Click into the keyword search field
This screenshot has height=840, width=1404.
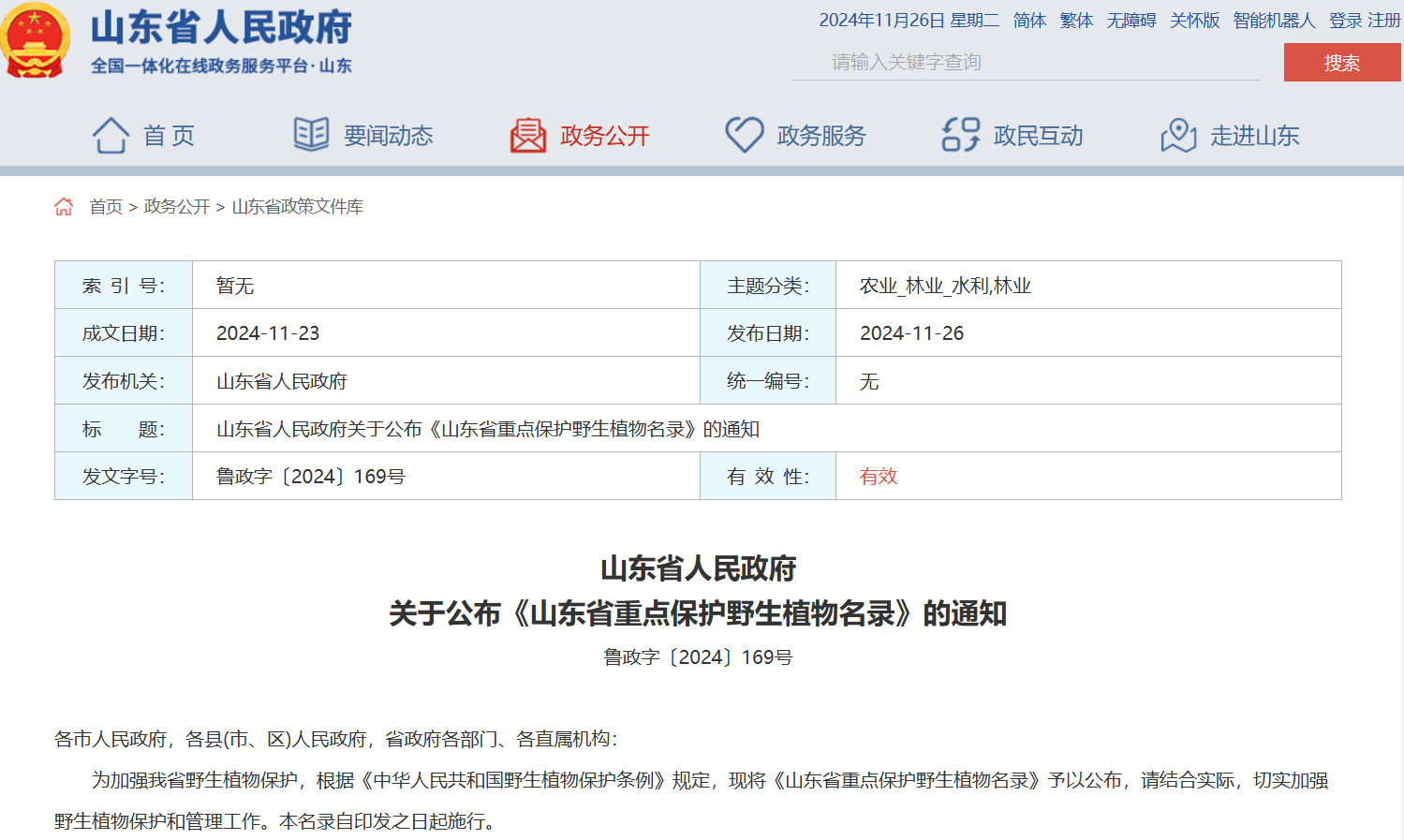tap(1027, 63)
